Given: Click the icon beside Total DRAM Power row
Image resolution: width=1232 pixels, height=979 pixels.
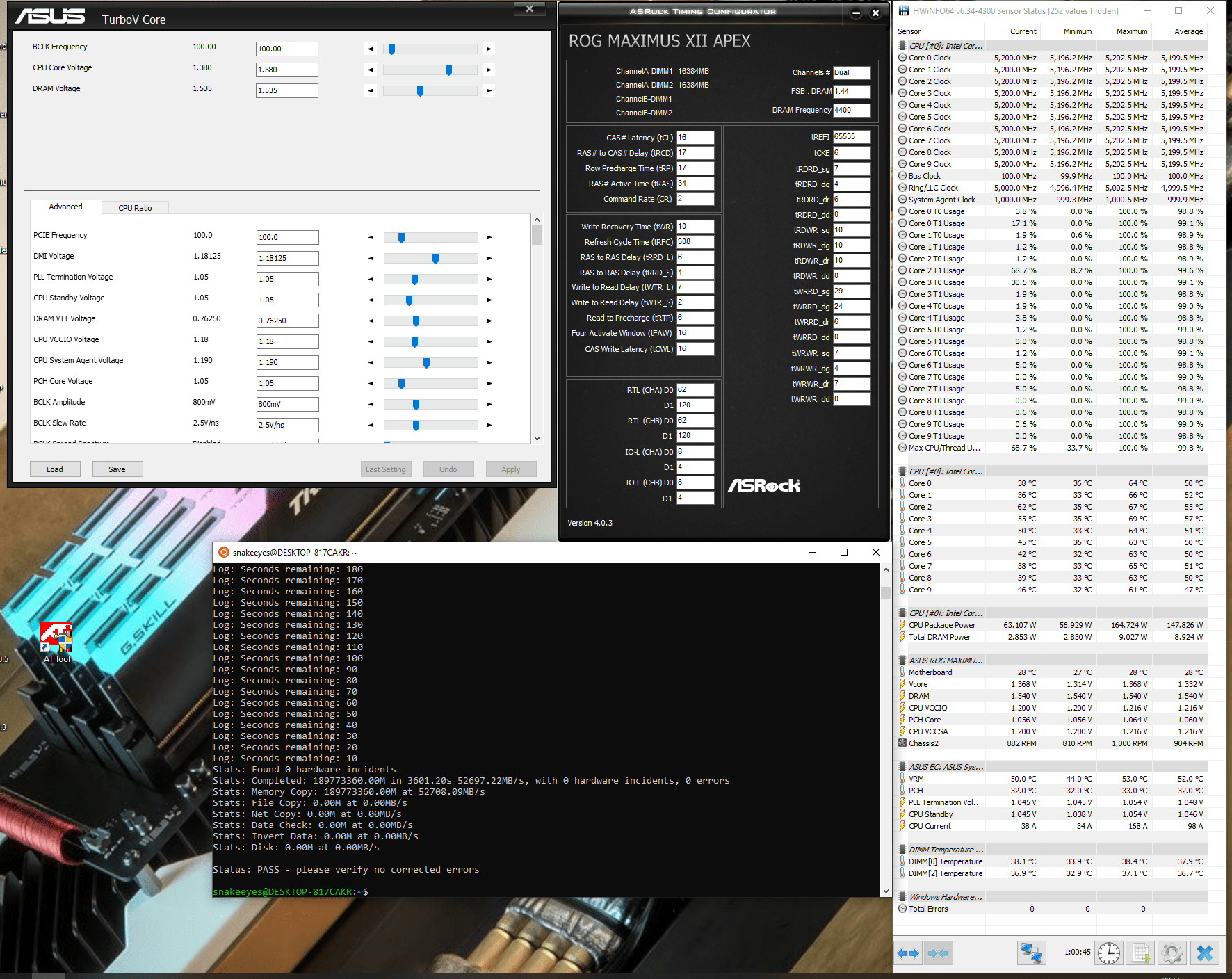Looking at the screenshot, I should click(x=902, y=637).
